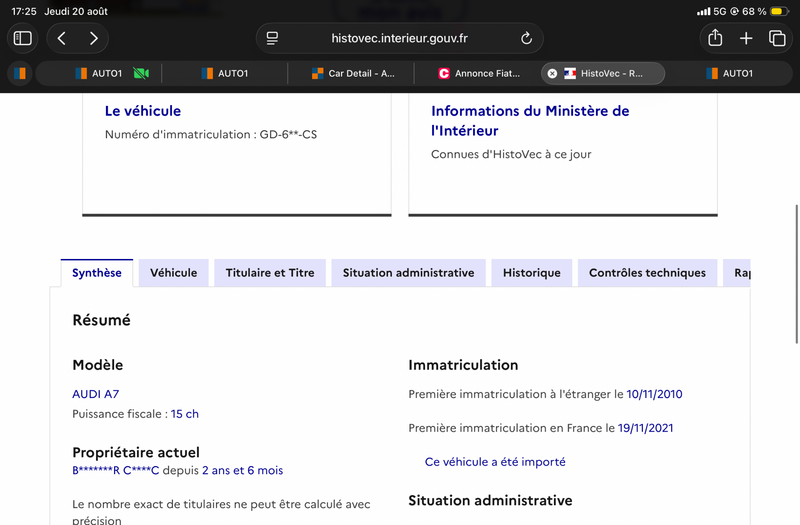
Task: Open a new tab
Action: click(746, 38)
